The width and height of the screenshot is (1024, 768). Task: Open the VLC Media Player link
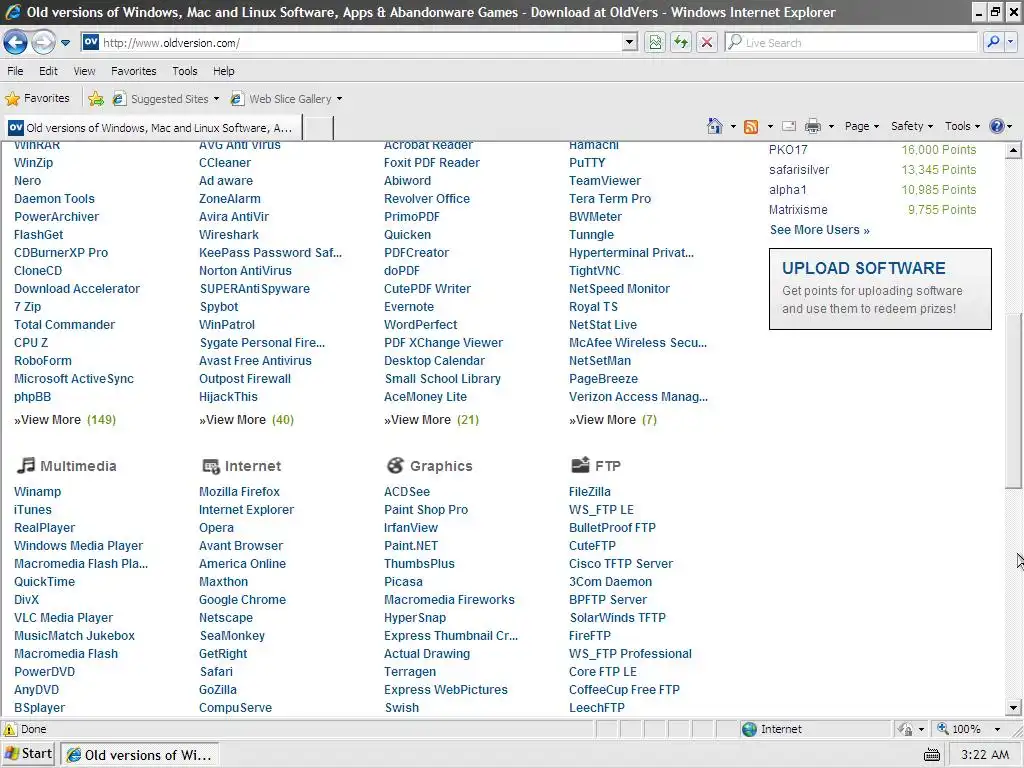[63, 617]
